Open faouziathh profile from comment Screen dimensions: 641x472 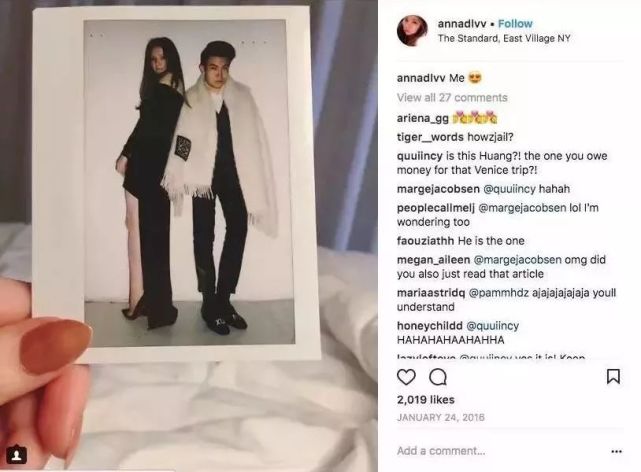tap(425, 241)
